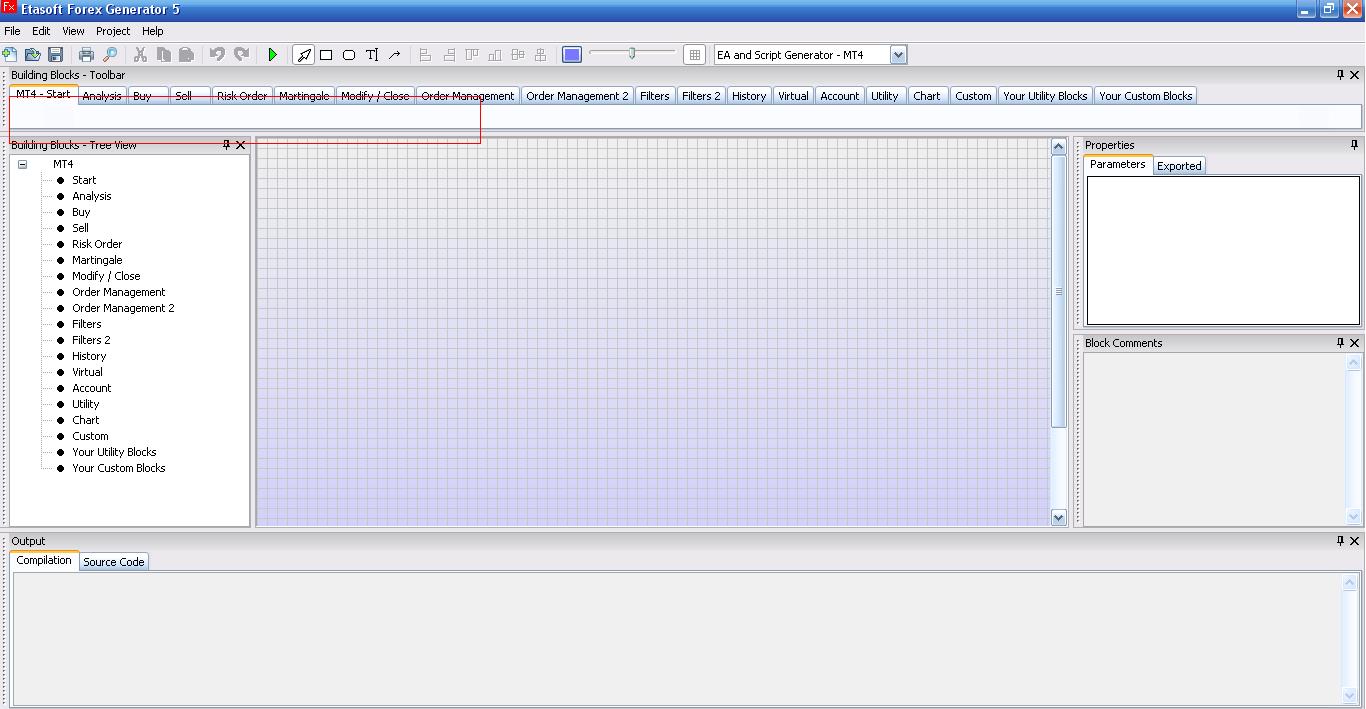
Task: Switch to the Custom tab
Action: click(973, 96)
